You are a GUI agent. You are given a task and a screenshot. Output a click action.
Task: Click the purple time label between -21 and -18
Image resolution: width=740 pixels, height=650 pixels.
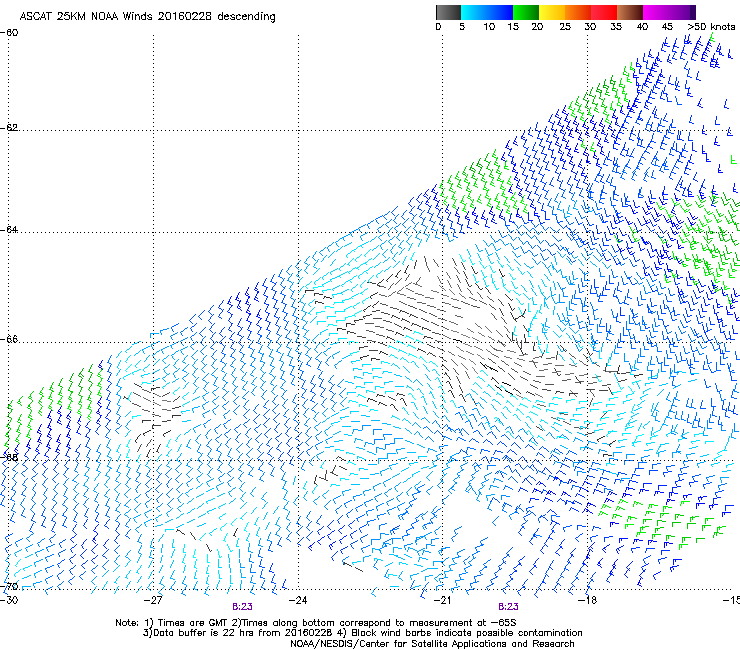click(508, 607)
